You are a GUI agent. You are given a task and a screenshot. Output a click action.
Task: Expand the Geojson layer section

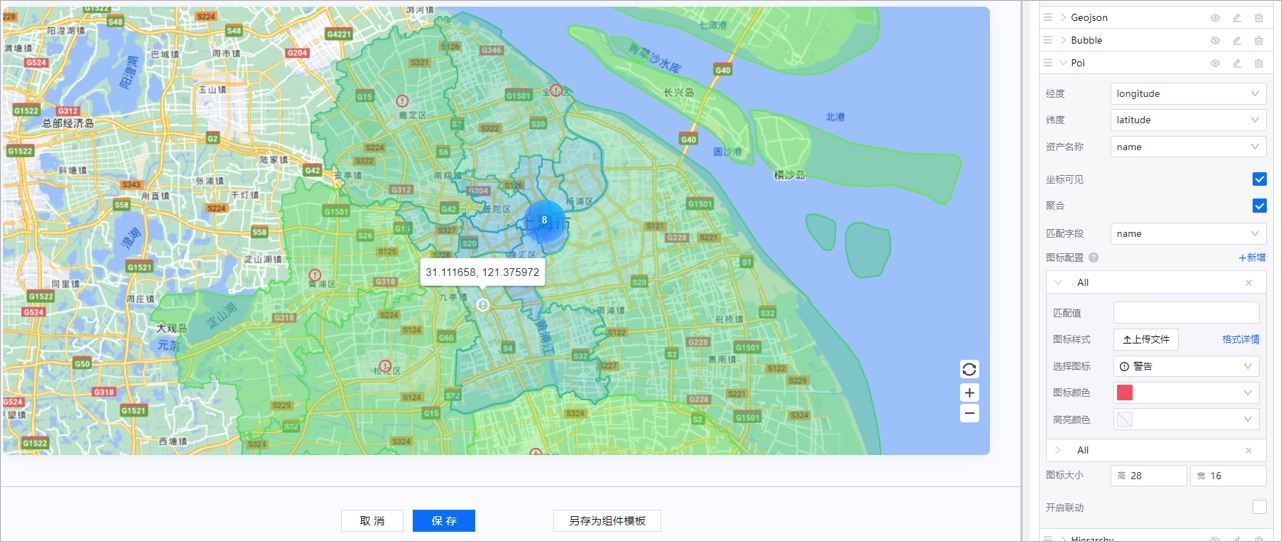1063,18
